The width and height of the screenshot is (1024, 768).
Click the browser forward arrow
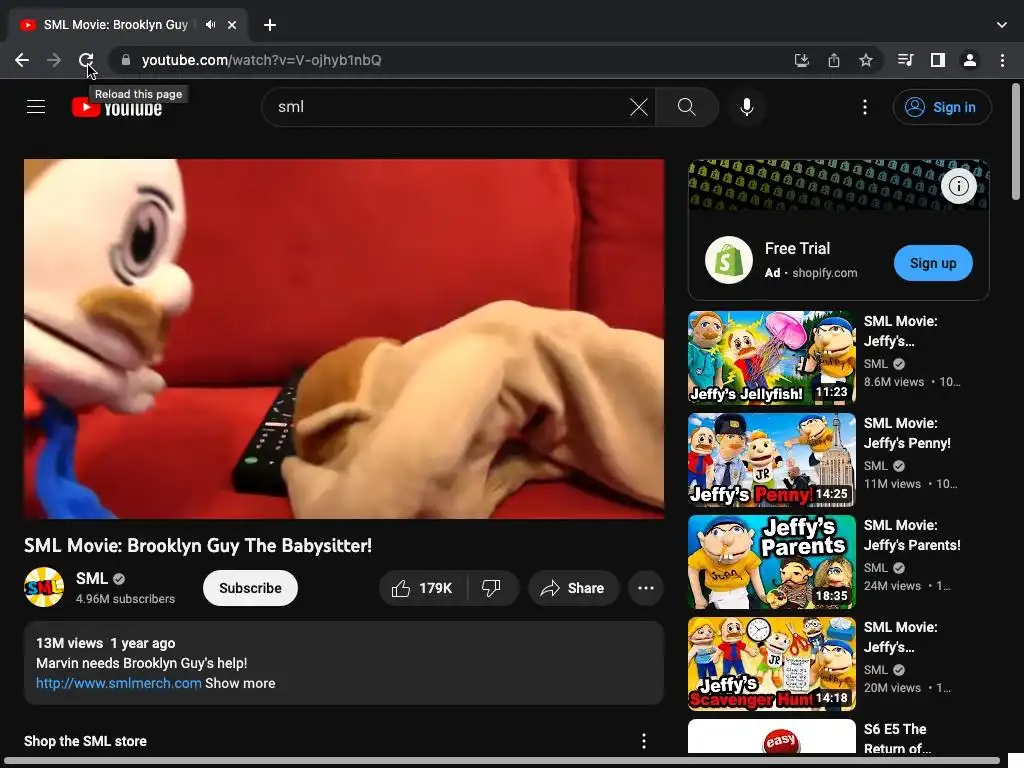54,60
